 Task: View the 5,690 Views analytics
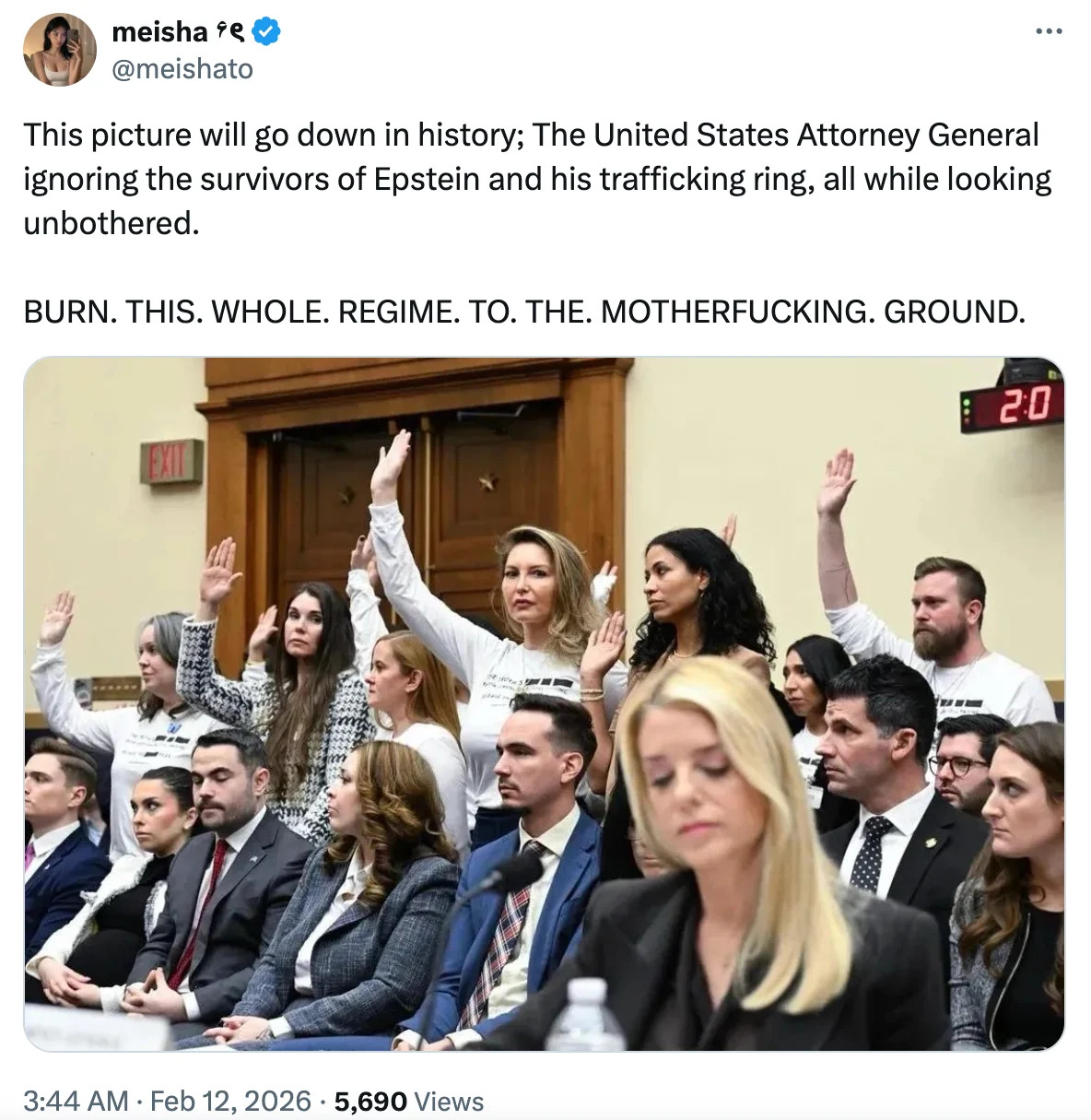coord(408,1100)
